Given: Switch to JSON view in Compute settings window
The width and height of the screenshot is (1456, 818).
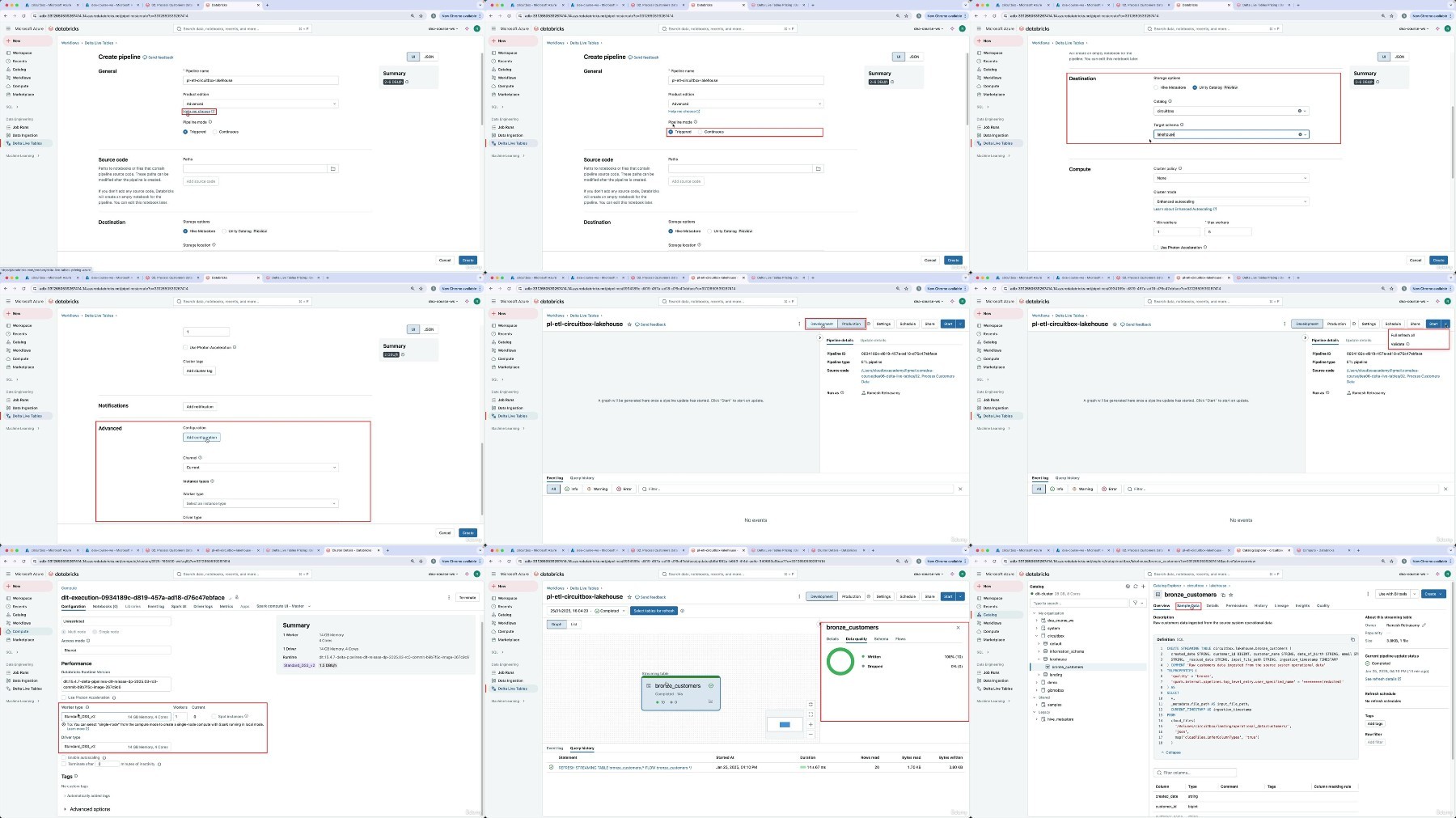Looking at the screenshot, I should click(x=1399, y=57).
